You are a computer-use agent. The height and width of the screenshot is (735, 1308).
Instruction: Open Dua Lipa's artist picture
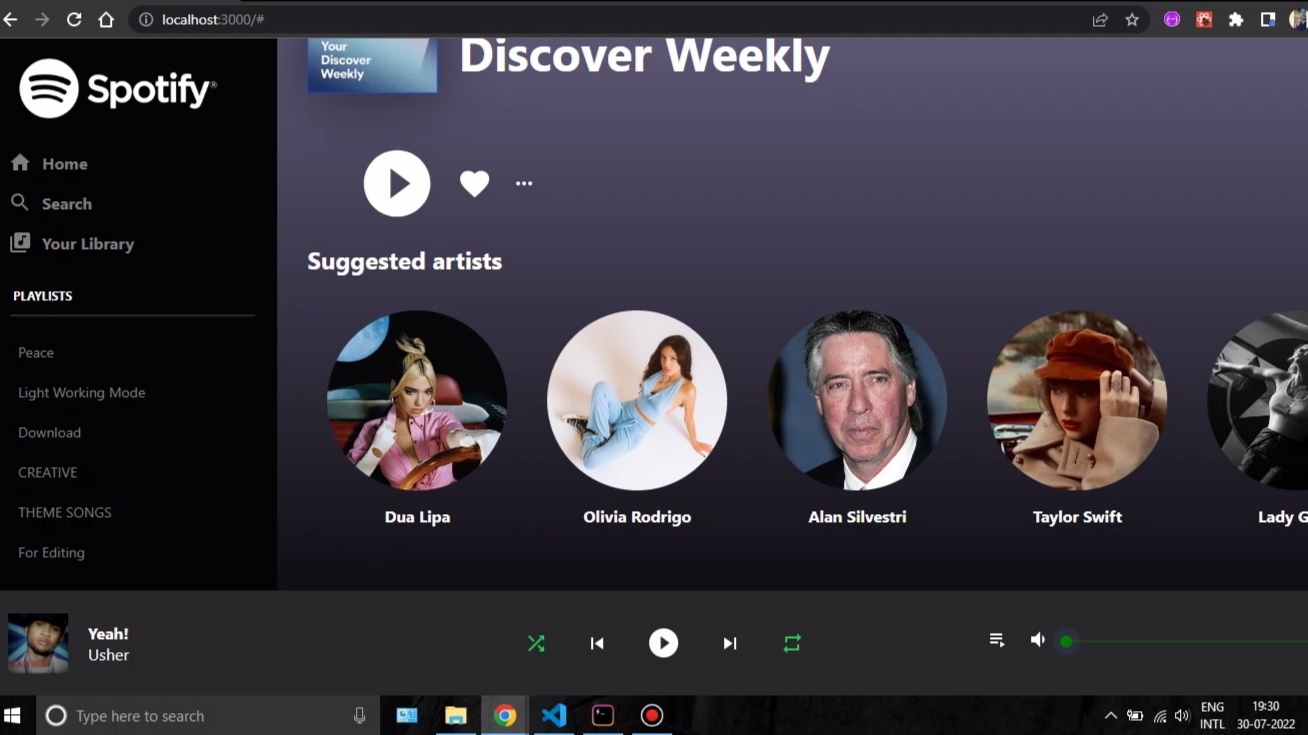click(x=417, y=400)
